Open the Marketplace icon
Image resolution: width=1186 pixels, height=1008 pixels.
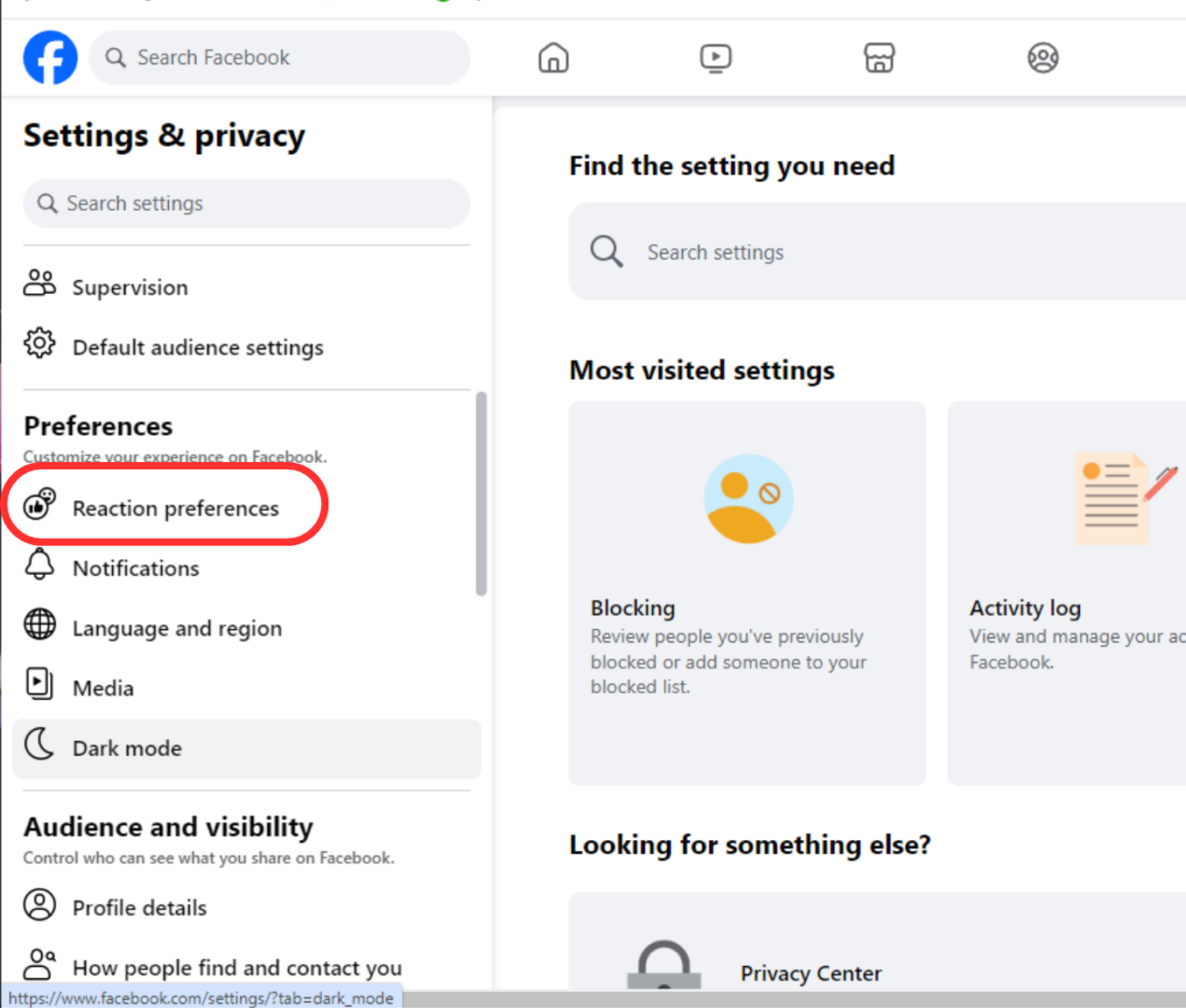[x=879, y=57]
